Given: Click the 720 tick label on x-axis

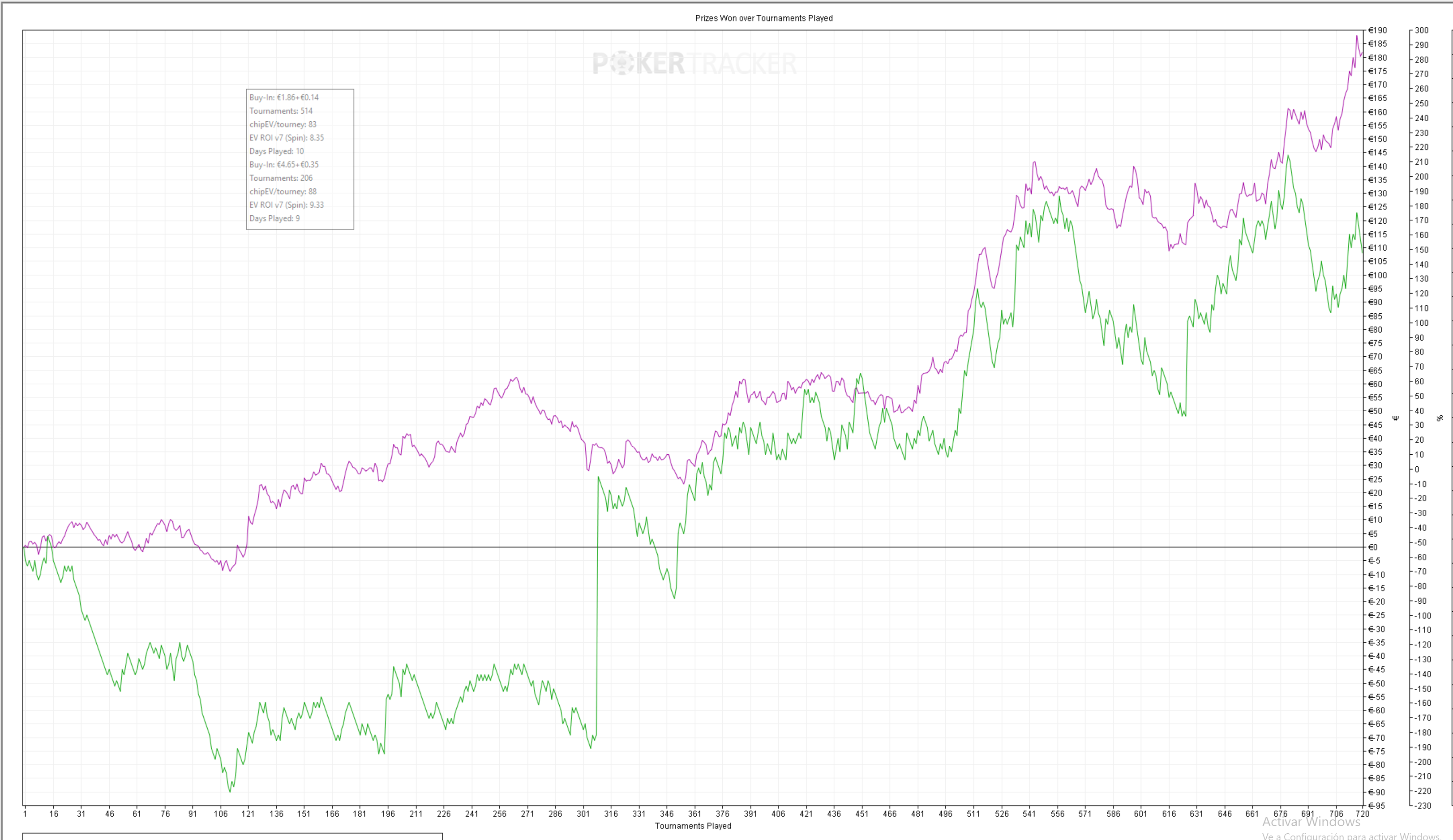Looking at the screenshot, I should pos(1363,814).
